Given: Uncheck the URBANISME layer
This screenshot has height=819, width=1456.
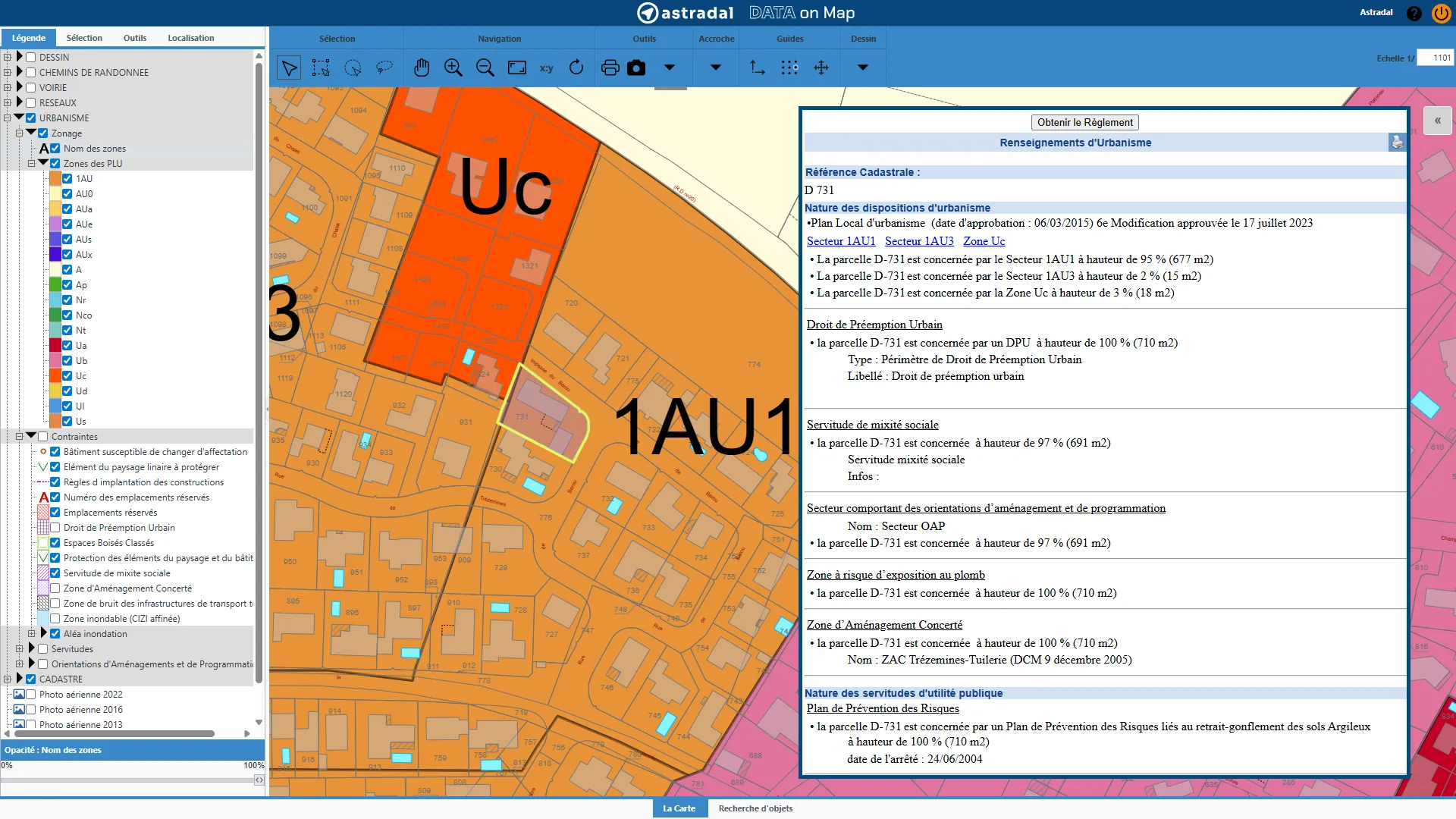Looking at the screenshot, I should [x=30, y=118].
